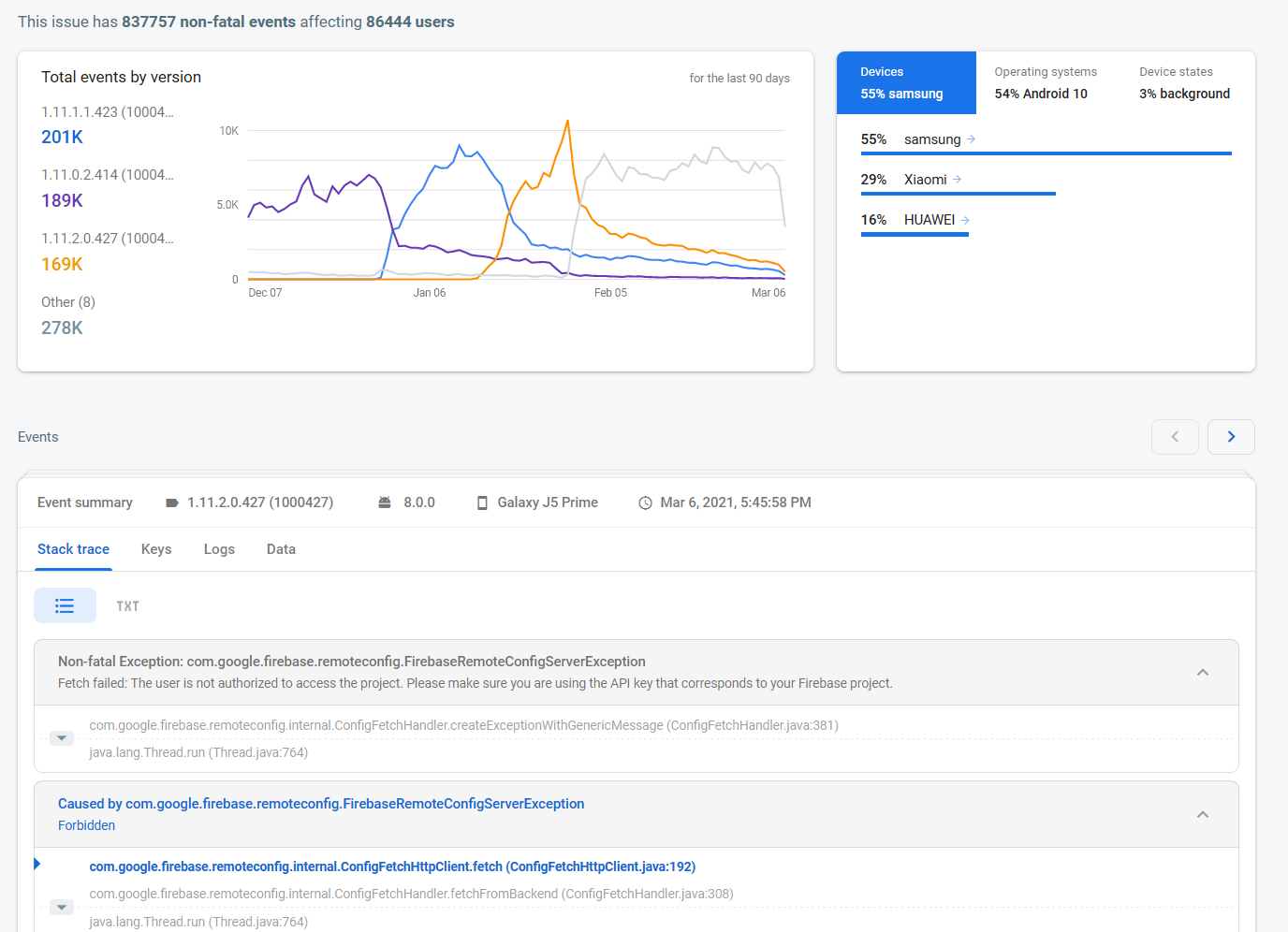This screenshot has width=1288, height=932.
Task: Click the version tag icon in Event summary
Action: 172,503
